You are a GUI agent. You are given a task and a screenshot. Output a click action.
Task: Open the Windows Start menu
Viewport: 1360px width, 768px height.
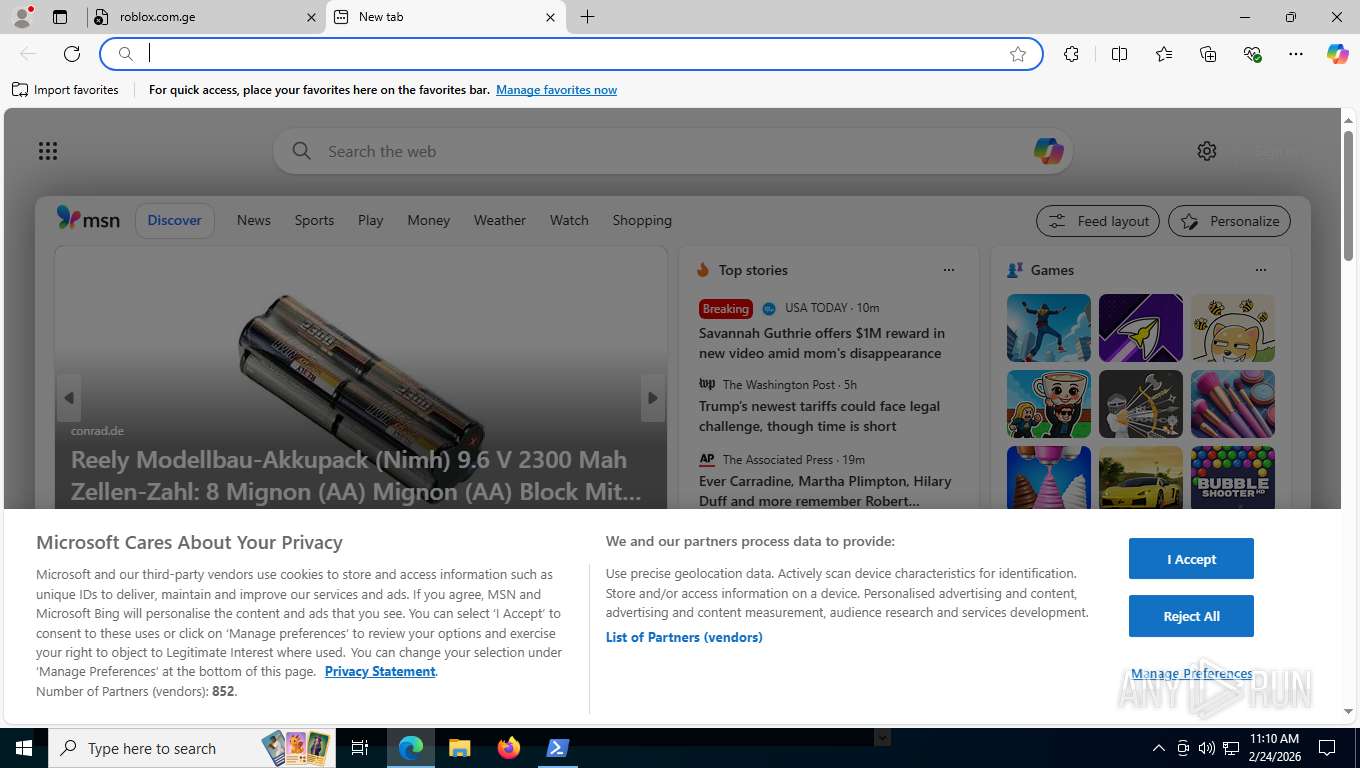coord(23,748)
